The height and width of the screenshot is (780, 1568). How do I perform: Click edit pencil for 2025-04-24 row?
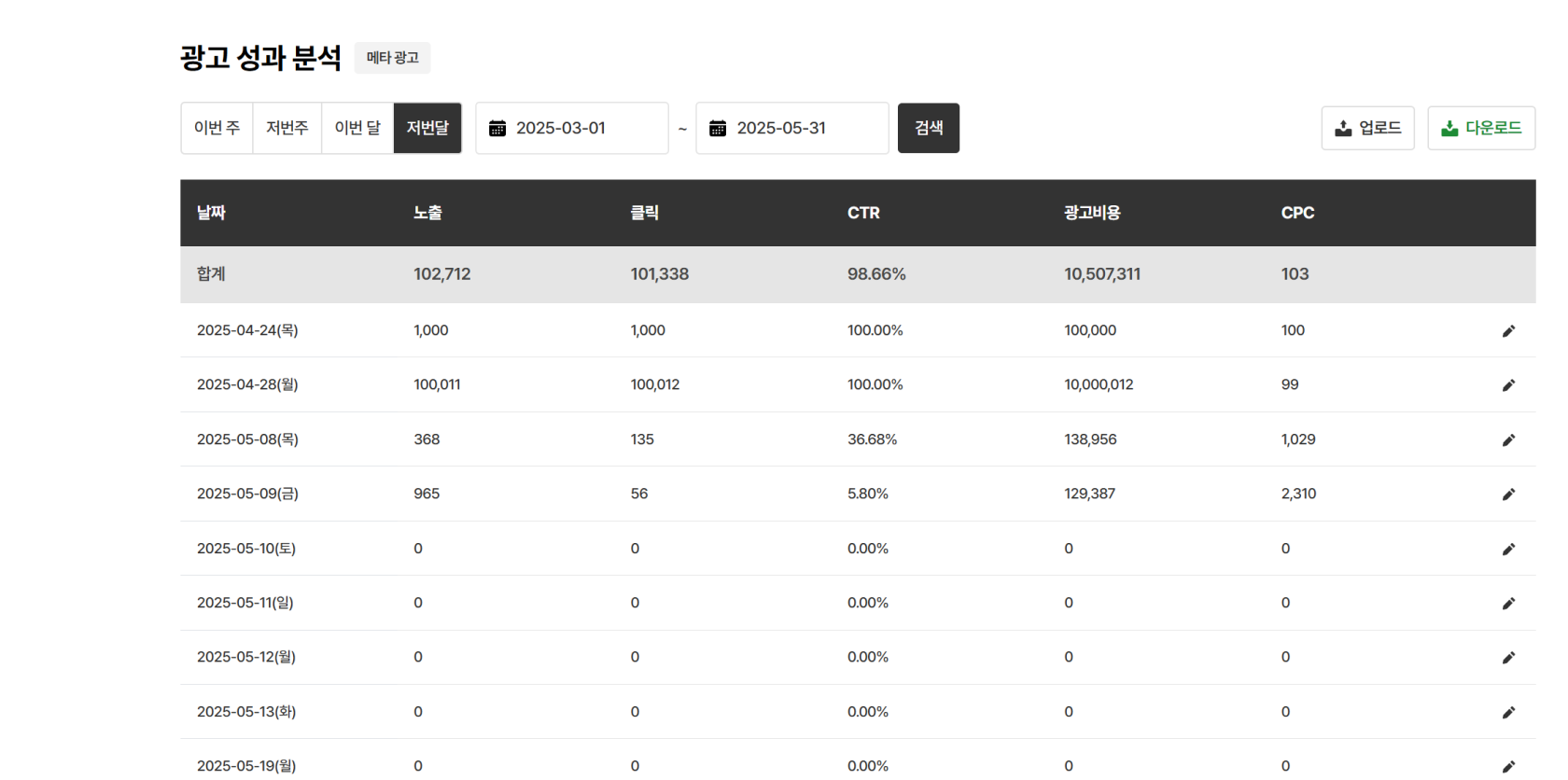1508,331
